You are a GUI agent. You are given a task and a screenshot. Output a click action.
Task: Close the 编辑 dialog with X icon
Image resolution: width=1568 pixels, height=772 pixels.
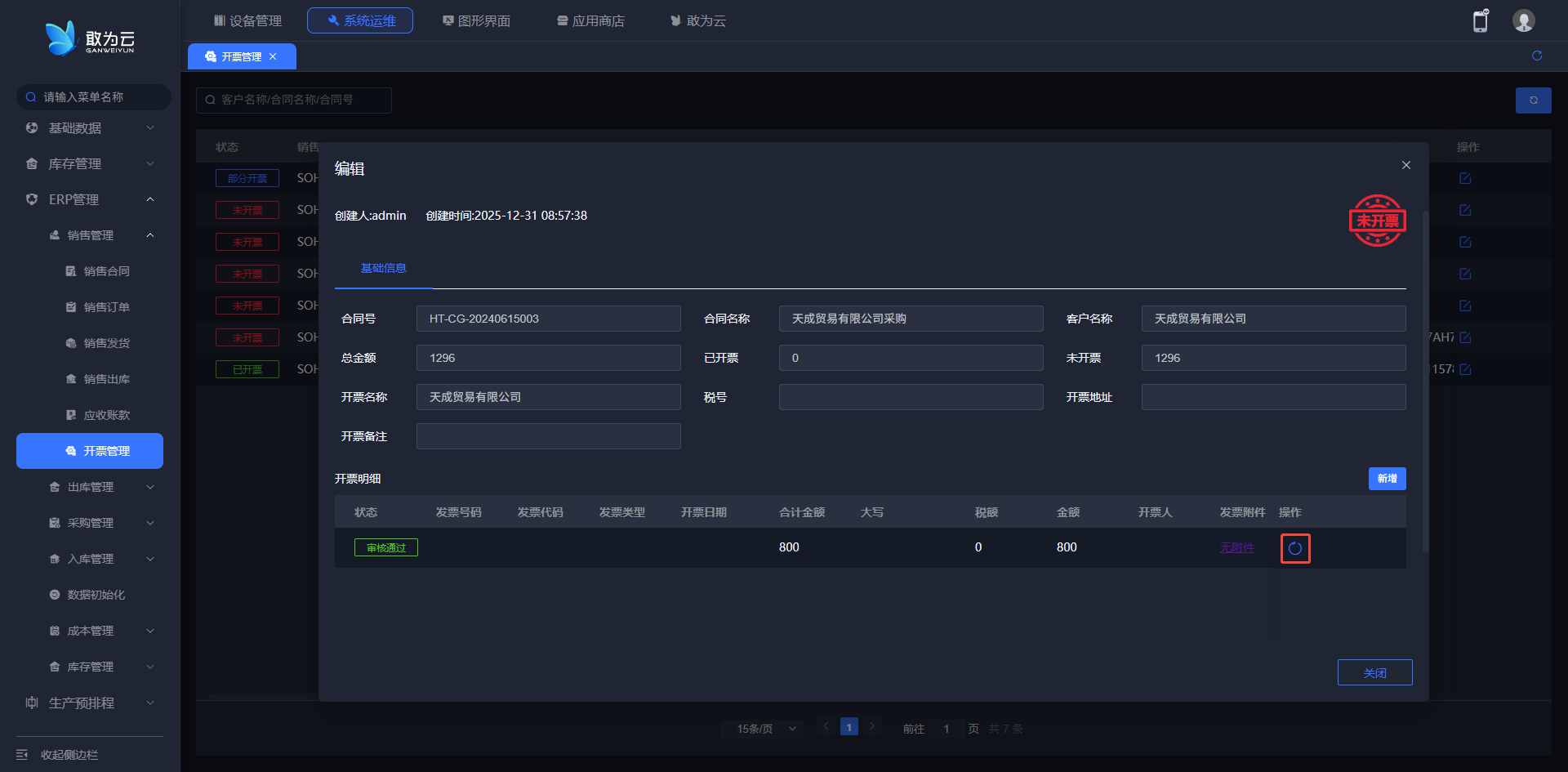pos(1405,165)
